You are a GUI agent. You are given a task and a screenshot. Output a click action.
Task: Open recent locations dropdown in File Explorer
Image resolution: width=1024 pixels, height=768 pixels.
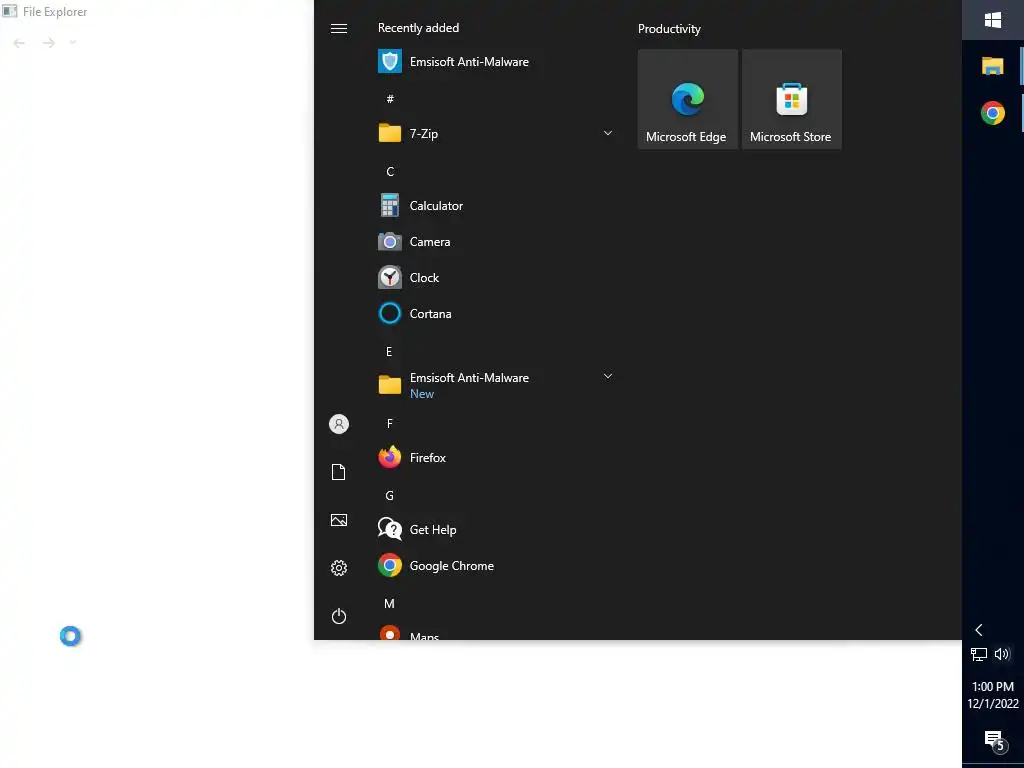(x=72, y=42)
